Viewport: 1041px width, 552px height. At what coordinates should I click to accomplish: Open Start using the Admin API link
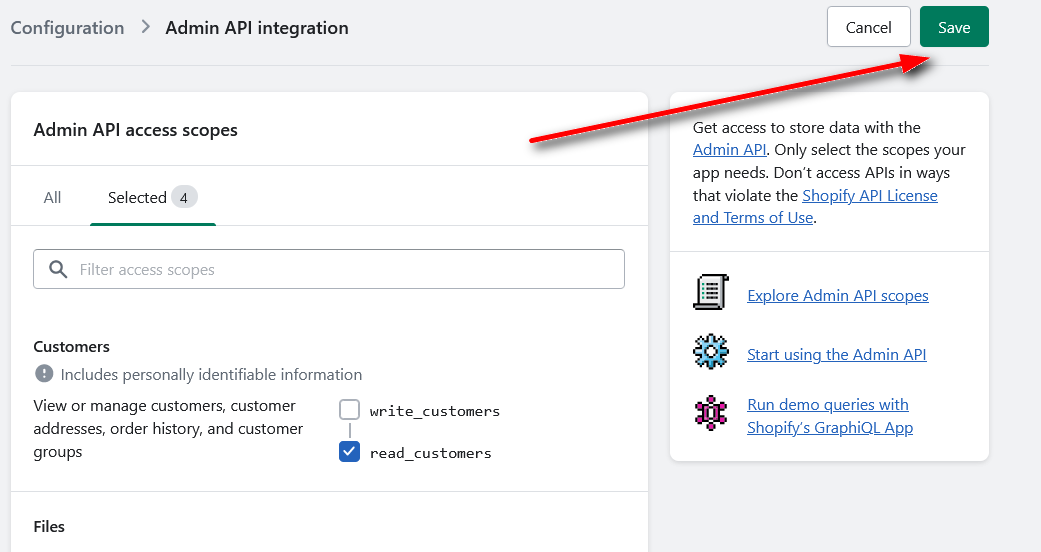837,355
